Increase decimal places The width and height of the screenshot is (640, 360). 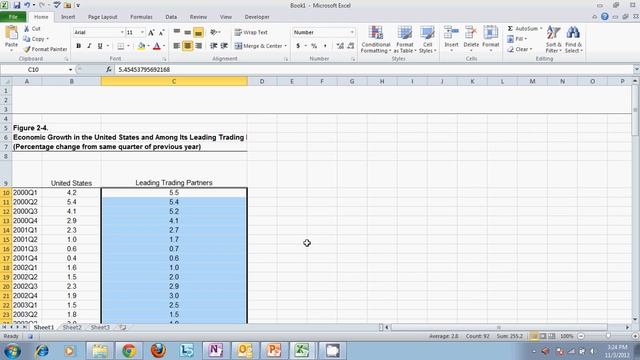pos(340,46)
